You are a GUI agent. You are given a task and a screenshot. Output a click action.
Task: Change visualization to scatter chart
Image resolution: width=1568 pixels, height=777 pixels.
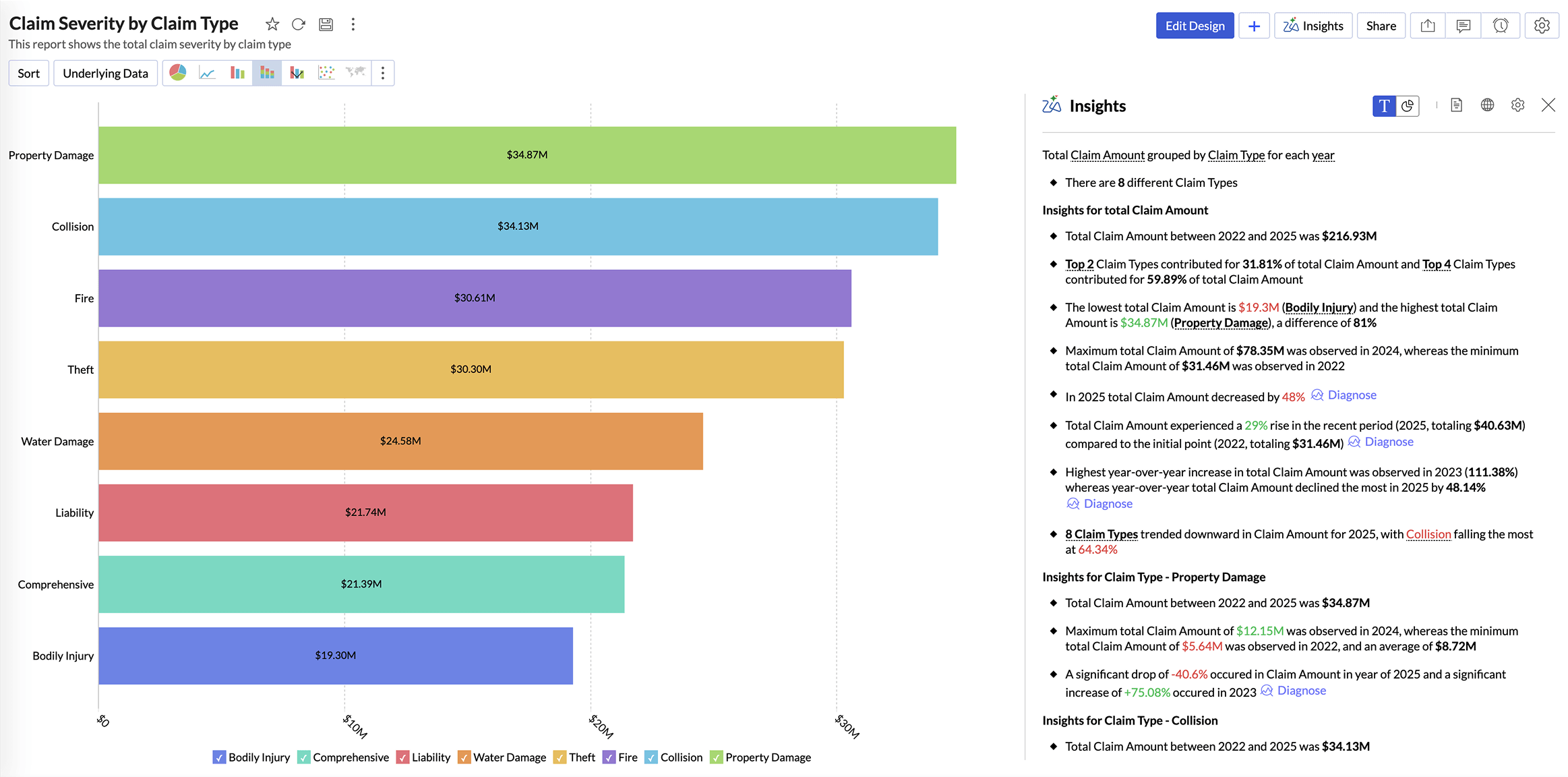click(x=327, y=72)
